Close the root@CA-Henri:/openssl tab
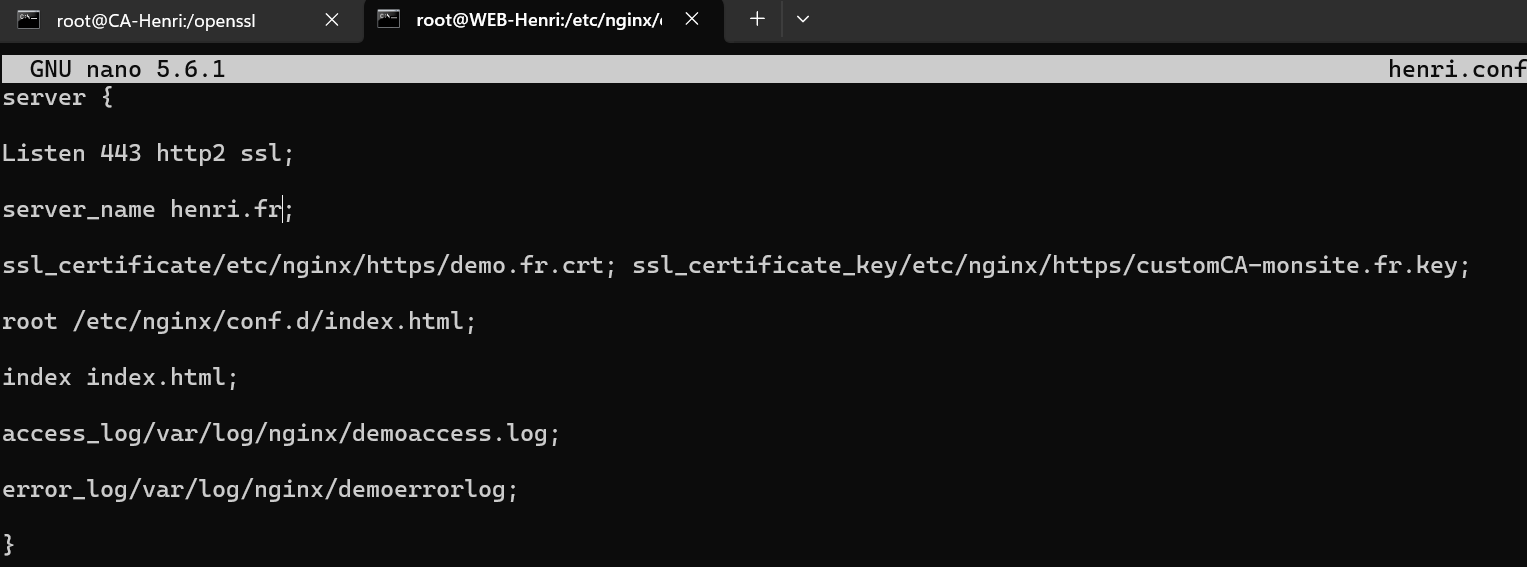1527x567 pixels. point(332,20)
